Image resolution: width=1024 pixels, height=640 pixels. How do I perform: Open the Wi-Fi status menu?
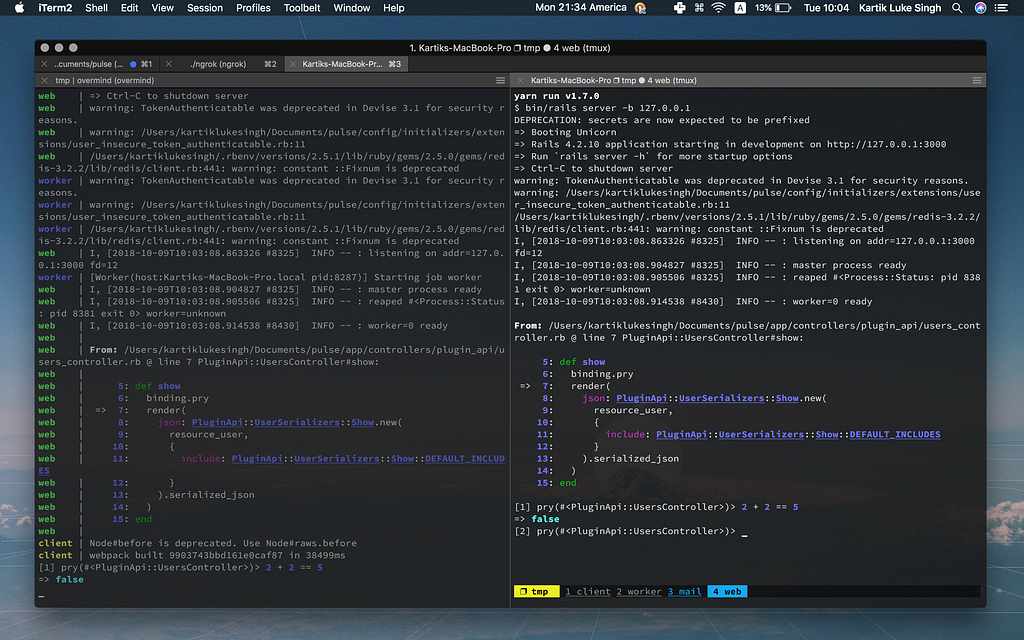click(x=718, y=8)
